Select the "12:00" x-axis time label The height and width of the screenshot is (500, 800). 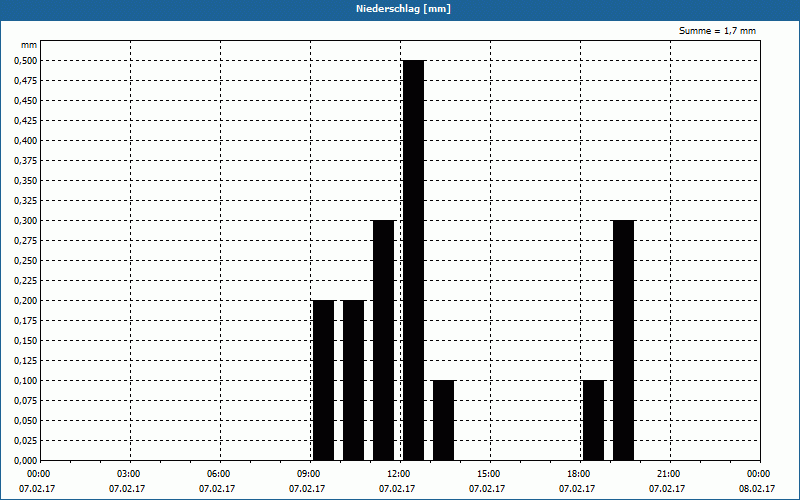coord(398,474)
